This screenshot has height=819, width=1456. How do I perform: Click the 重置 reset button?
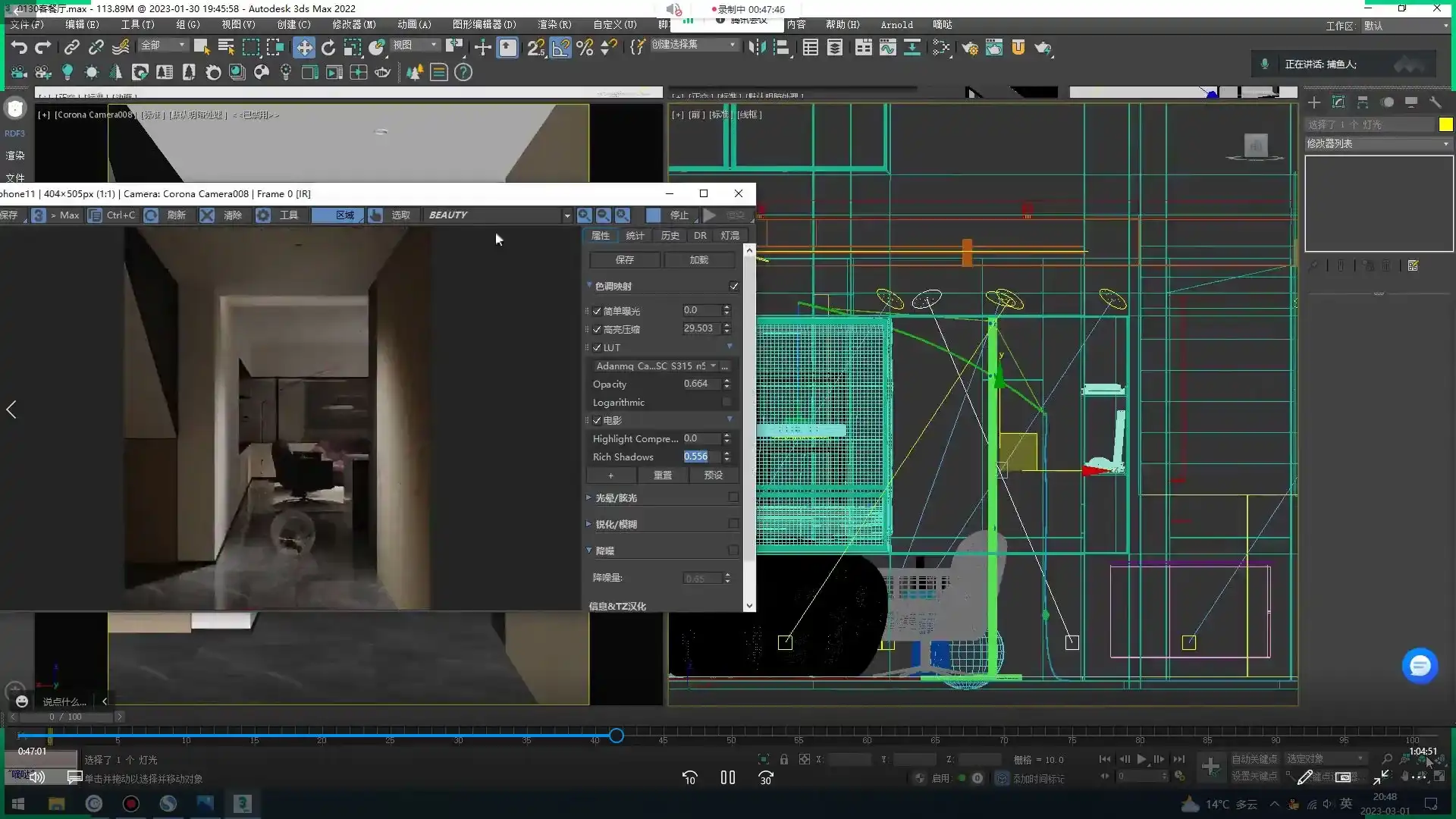[x=662, y=475]
